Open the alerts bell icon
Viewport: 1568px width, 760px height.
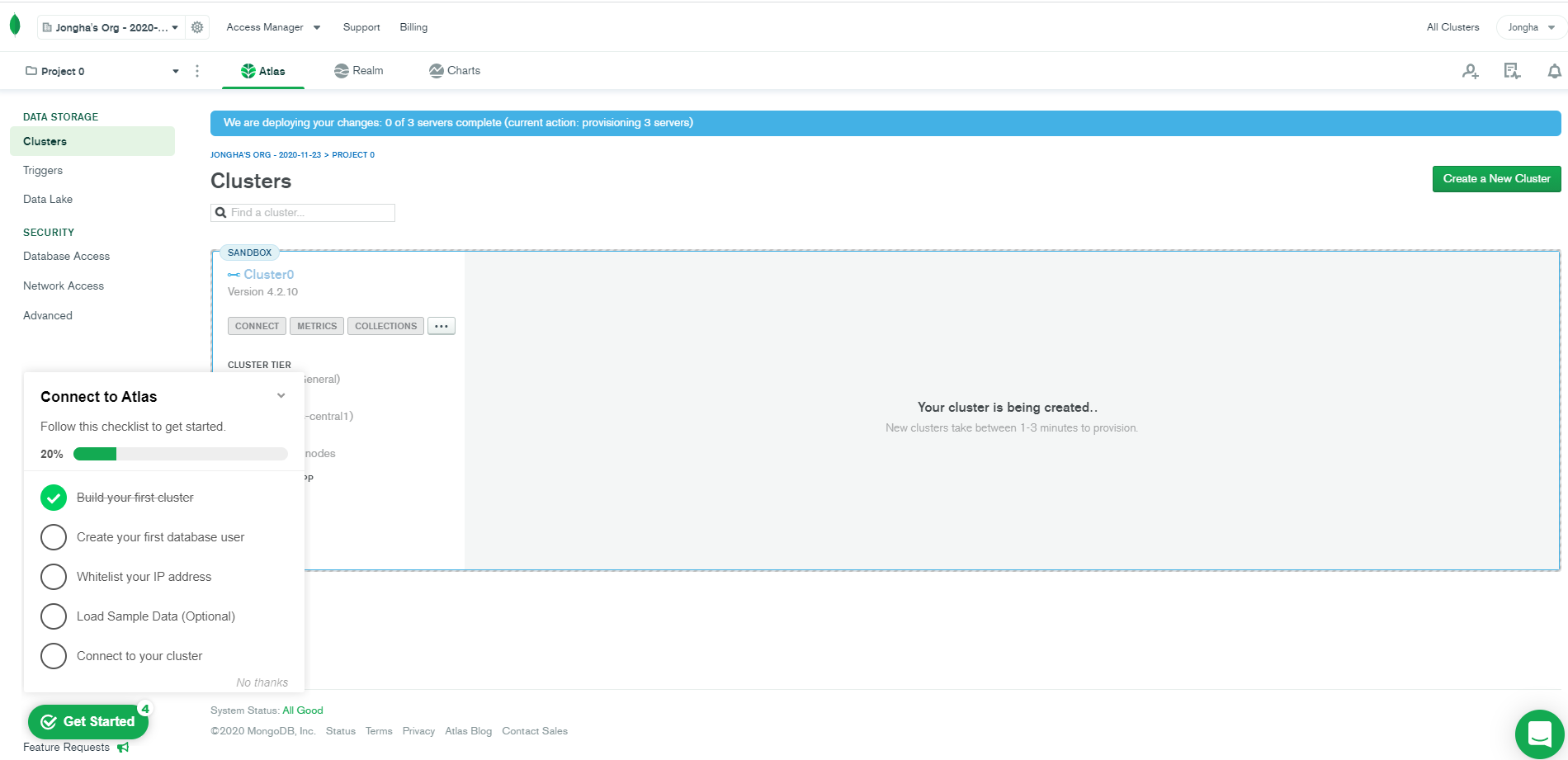click(x=1554, y=71)
